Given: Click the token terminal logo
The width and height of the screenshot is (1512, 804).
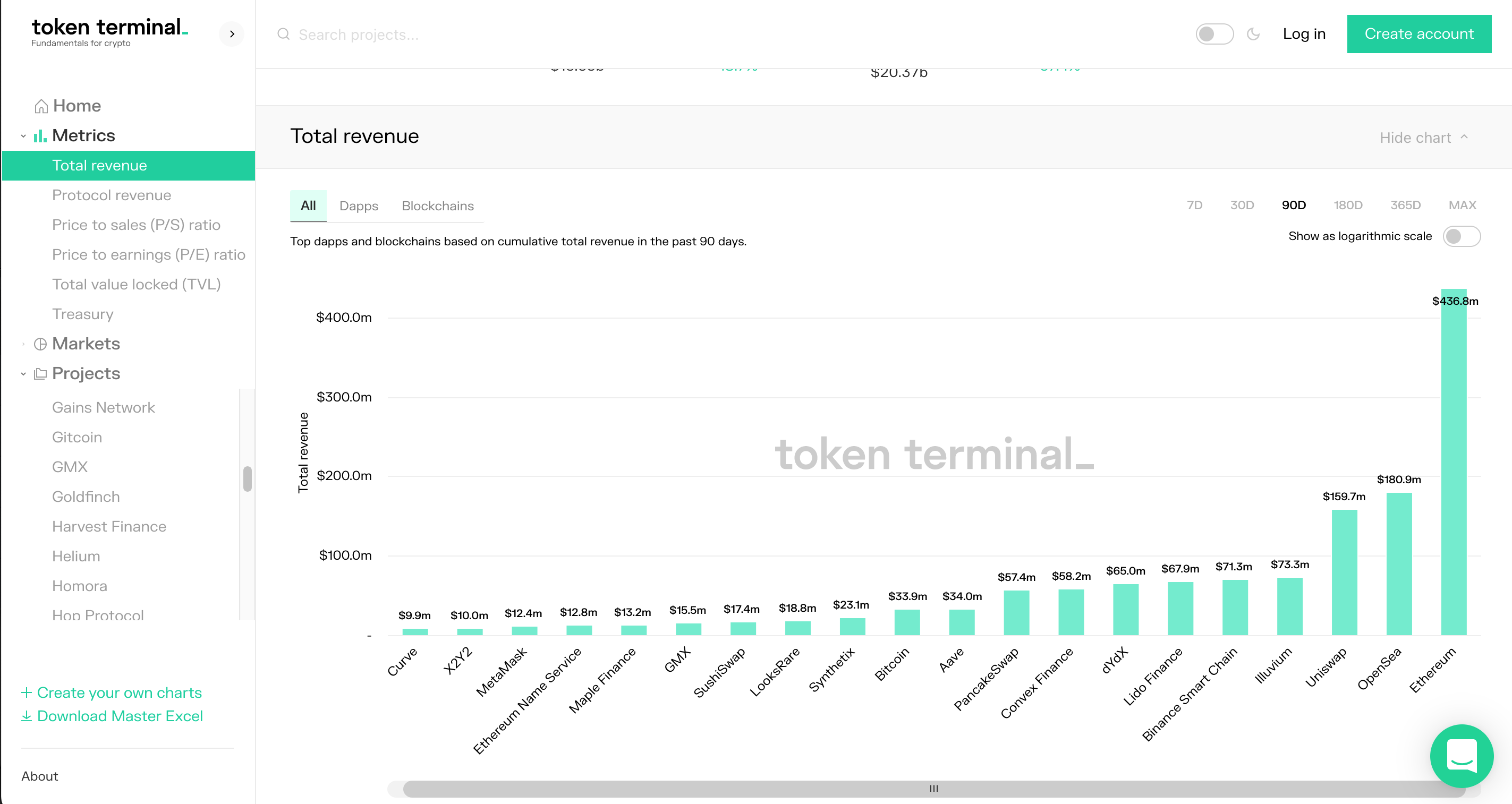Looking at the screenshot, I should click(x=110, y=32).
